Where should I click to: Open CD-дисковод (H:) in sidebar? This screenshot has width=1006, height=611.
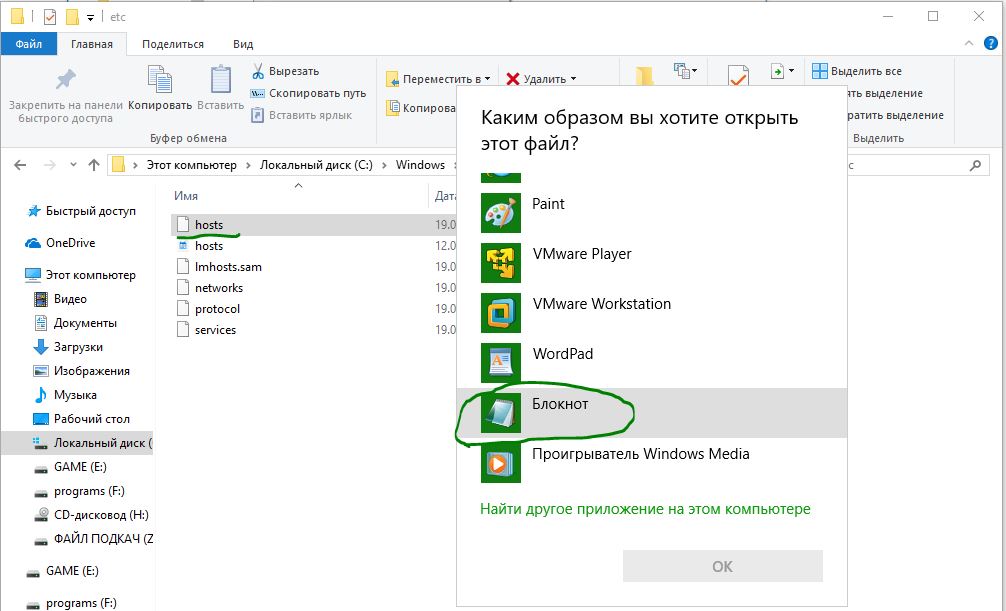[x=91, y=515]
